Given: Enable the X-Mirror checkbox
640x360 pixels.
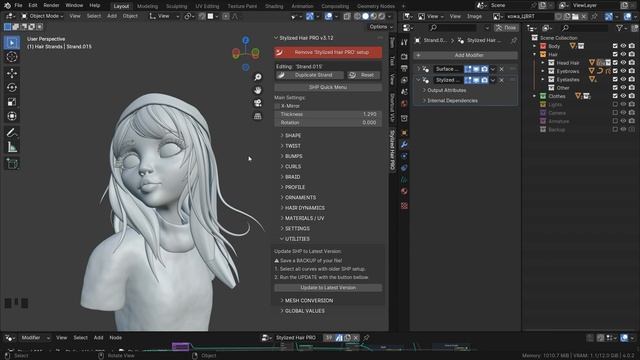Looking at the screenshot, I should [278, 106].
